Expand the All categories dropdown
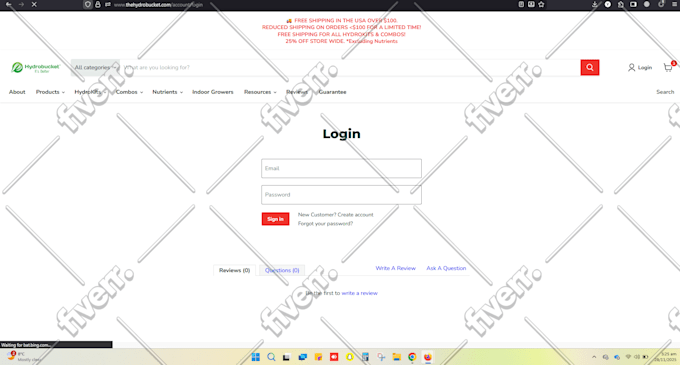 pos(95,68)
